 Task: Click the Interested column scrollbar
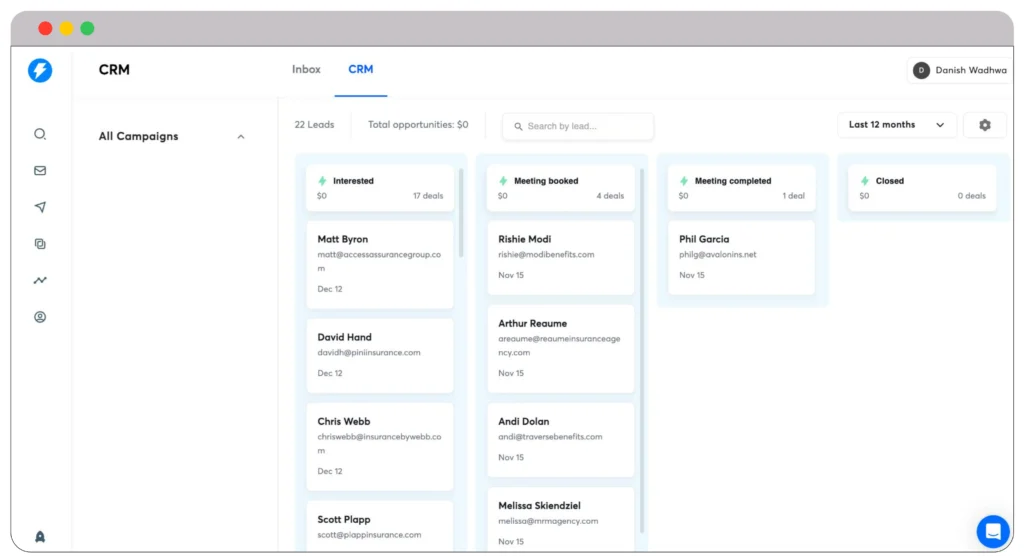pyautogui.click(x=461, y=212)
